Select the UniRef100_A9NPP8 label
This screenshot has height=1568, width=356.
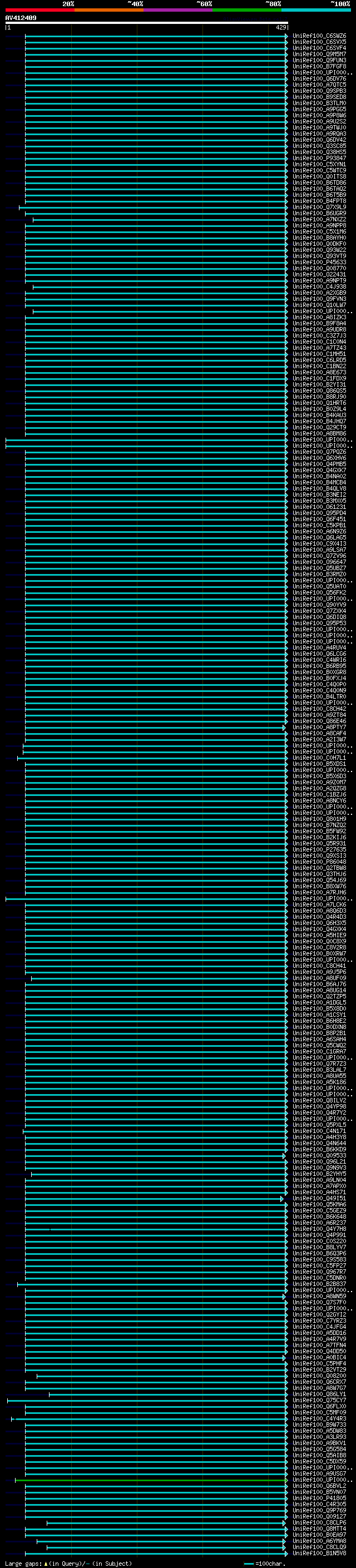(319, 226)
